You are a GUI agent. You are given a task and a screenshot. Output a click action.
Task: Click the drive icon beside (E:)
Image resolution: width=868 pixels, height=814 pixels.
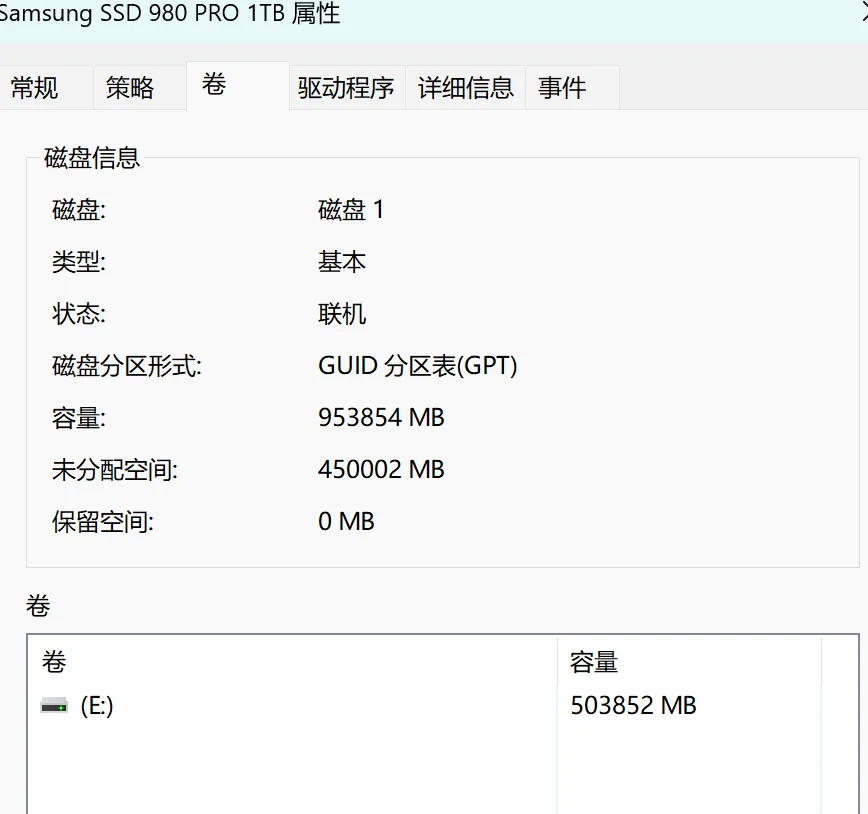click(x=54, y=706)
